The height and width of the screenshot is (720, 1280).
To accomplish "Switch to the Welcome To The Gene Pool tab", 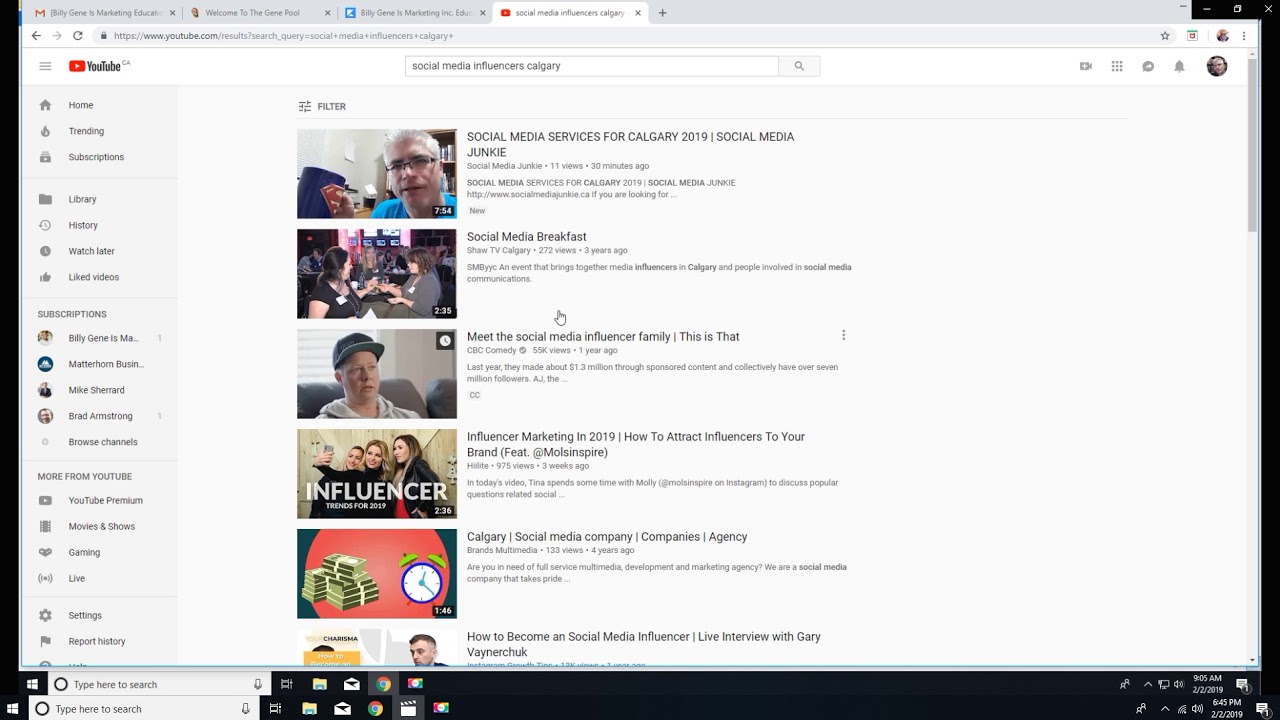I will click(260, 13).
